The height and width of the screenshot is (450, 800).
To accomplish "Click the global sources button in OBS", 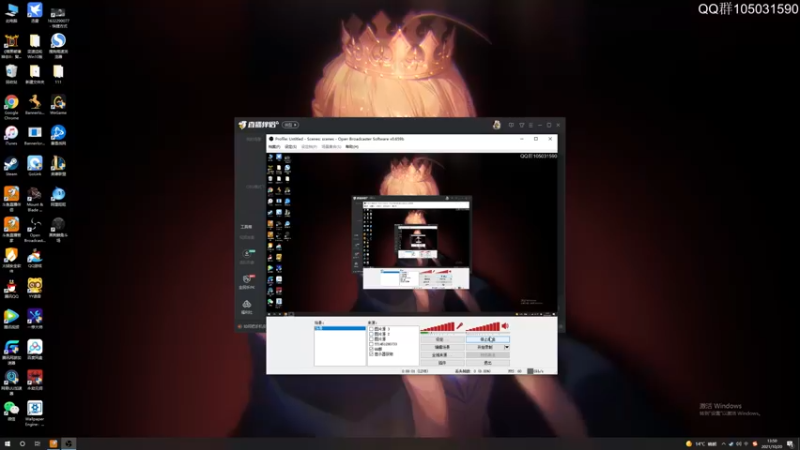I will click(x=442, y=355).
